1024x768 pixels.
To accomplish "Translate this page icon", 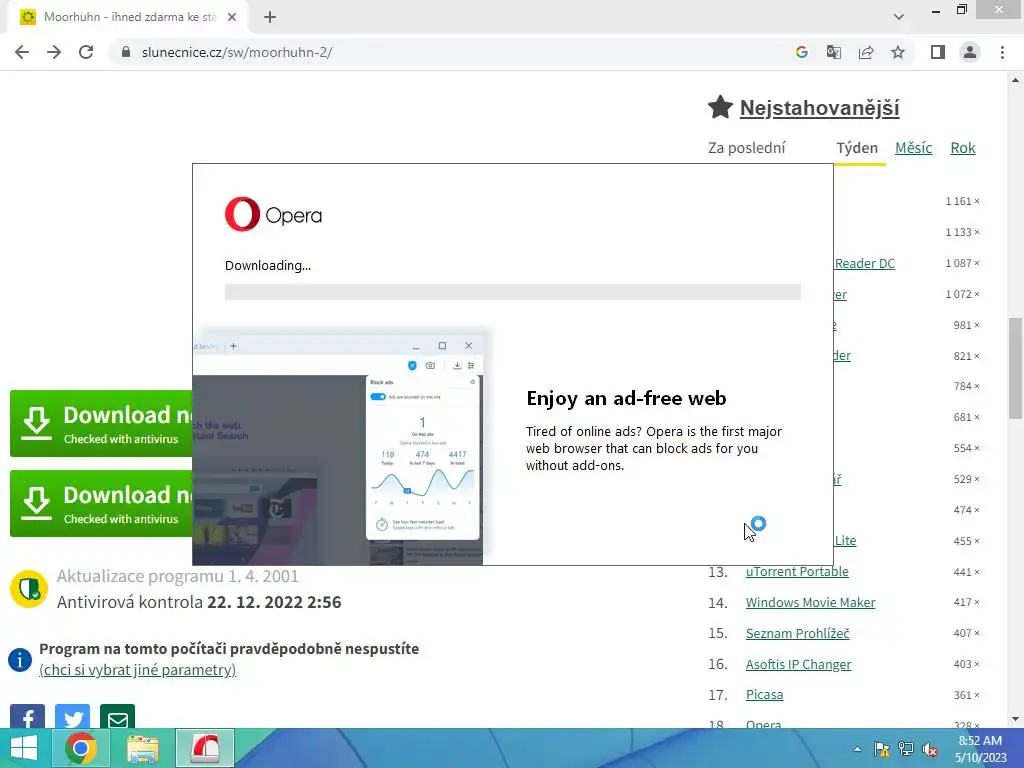I will (x=833, y=52).
